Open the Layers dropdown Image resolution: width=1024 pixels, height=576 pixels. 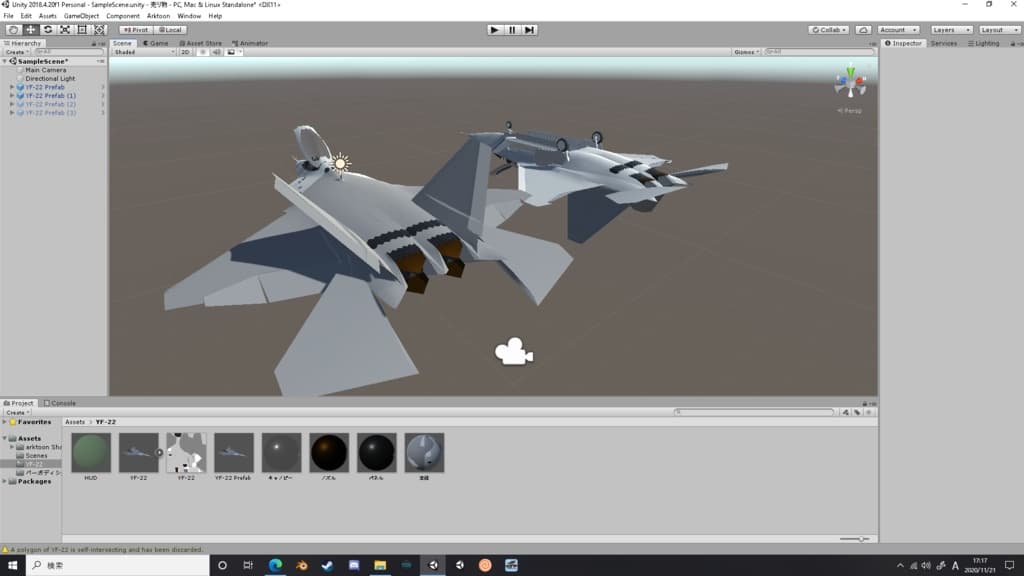(950, 30)
